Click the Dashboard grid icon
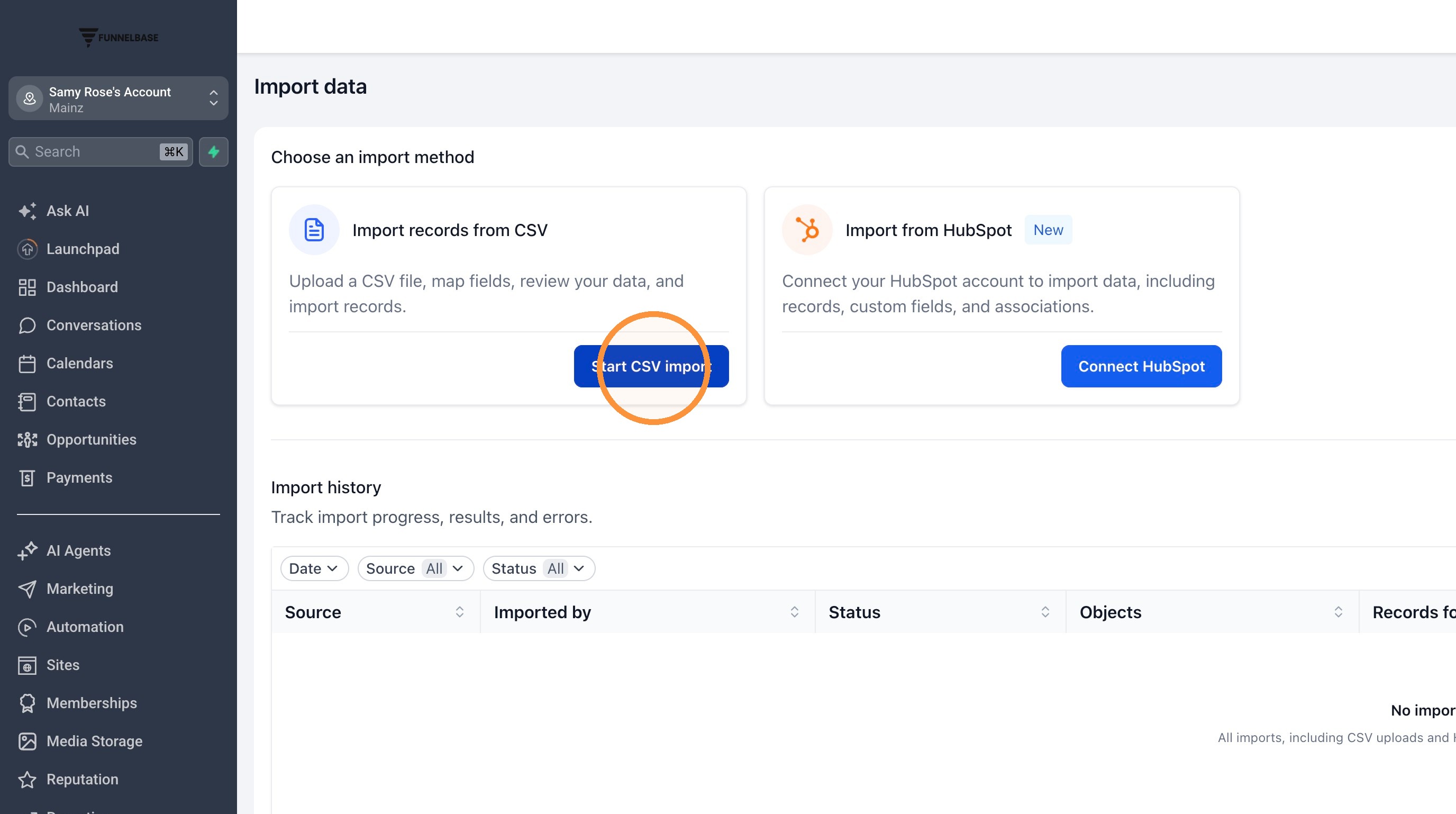1456x814 pixels. pyautogui.click(x=27, y=287)
